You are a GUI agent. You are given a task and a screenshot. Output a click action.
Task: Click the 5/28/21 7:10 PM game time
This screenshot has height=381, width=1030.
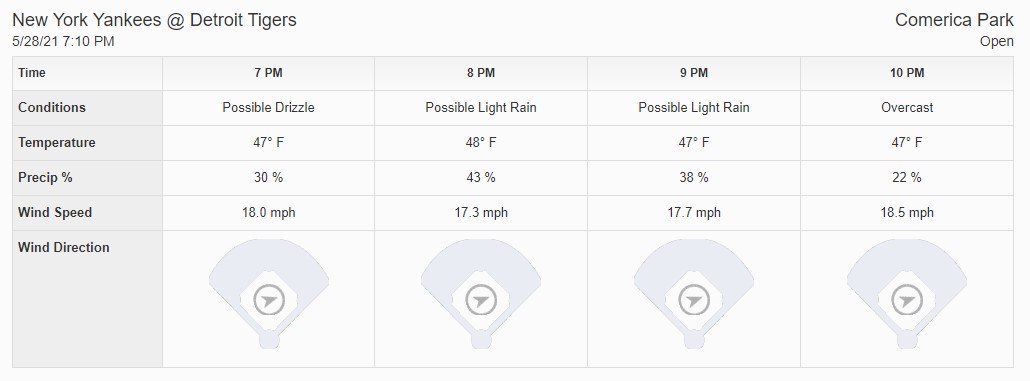pyautogui.click(x=64, y=41)
